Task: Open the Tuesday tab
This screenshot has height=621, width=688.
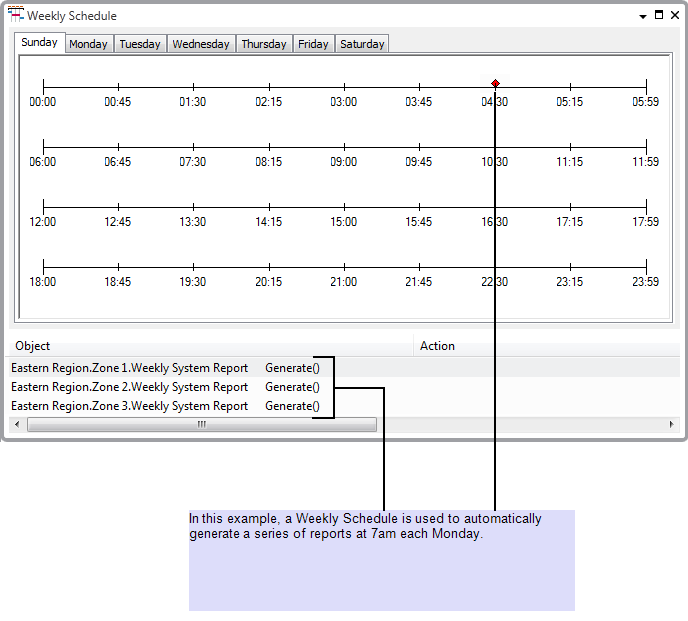Action: tap(140, 44)
